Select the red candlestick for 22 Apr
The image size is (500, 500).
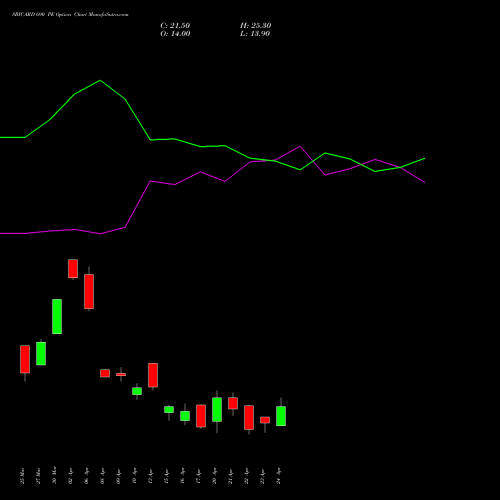pyautogui.click(x=249, y=417)
